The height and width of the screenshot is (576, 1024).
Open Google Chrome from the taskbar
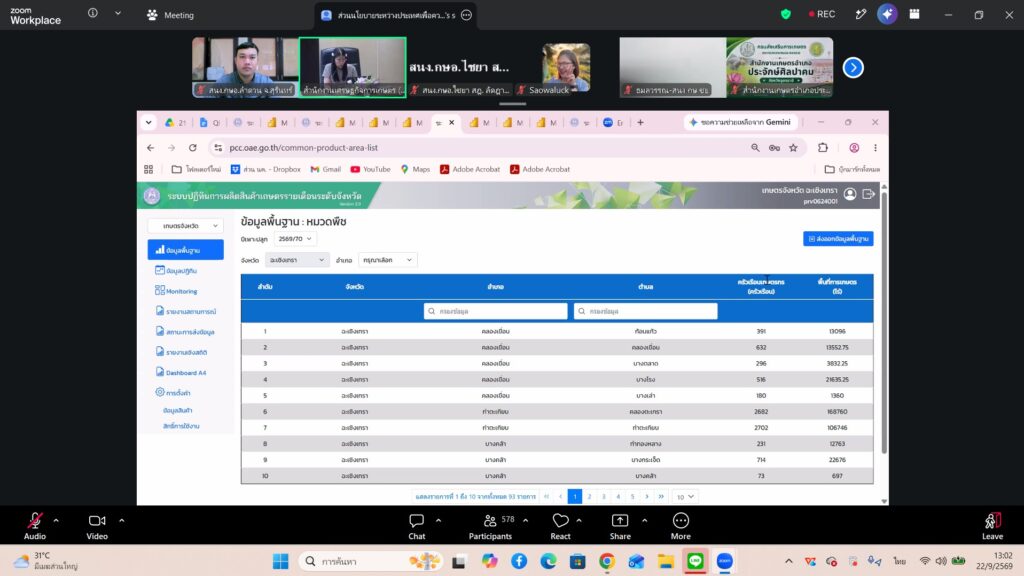point(607,561)
